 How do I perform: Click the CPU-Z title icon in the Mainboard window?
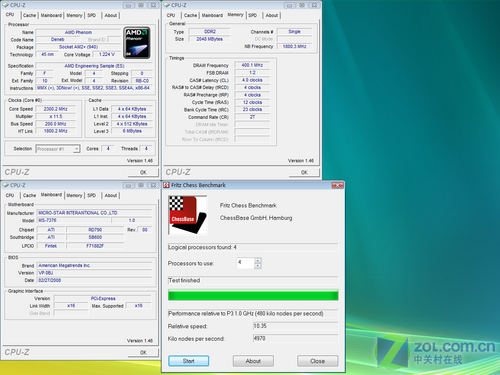(x=5, y=185)
